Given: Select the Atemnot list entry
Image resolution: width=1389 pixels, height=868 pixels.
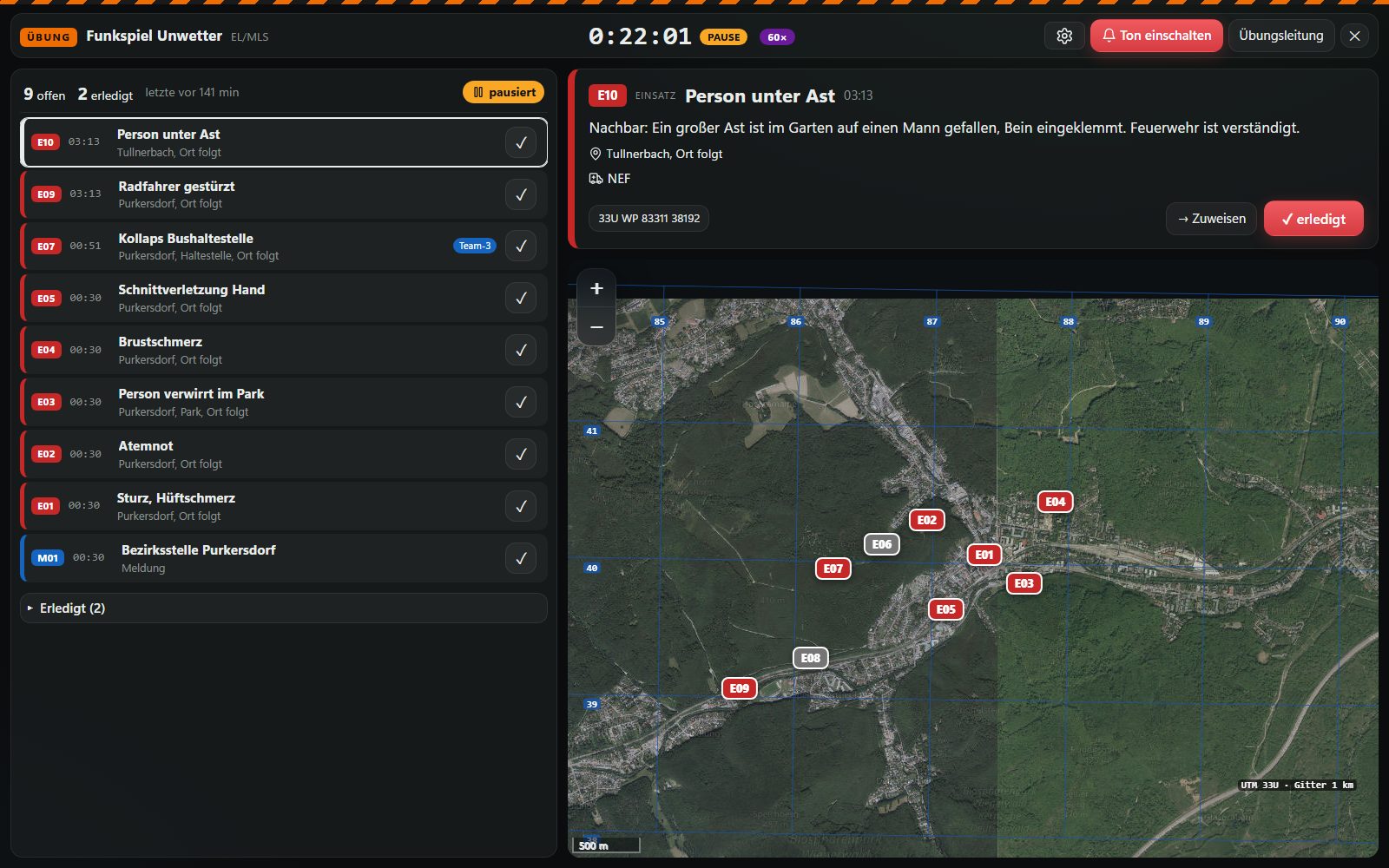Looking at the screenshot, I should (x=284, y=454).
